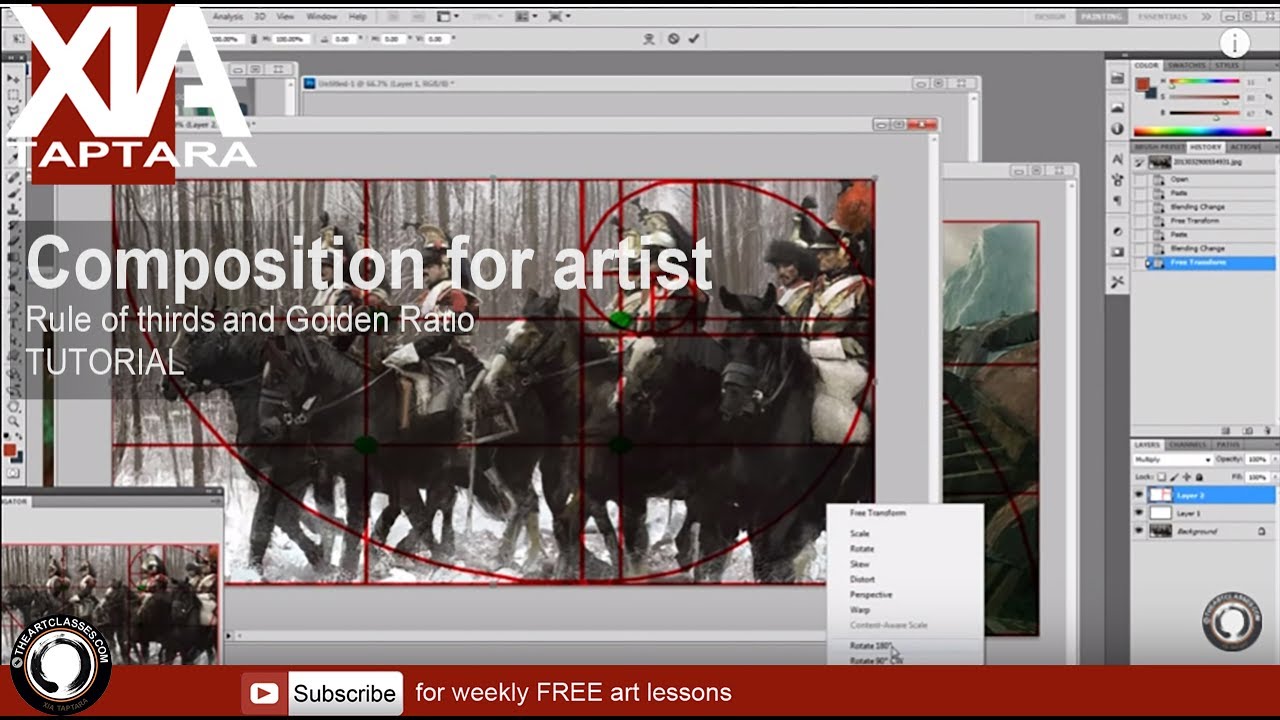Viewport: 1280px width, 720px height.
Task: Choose Rotate 180° from the context menu
Action: click(871, 645)
